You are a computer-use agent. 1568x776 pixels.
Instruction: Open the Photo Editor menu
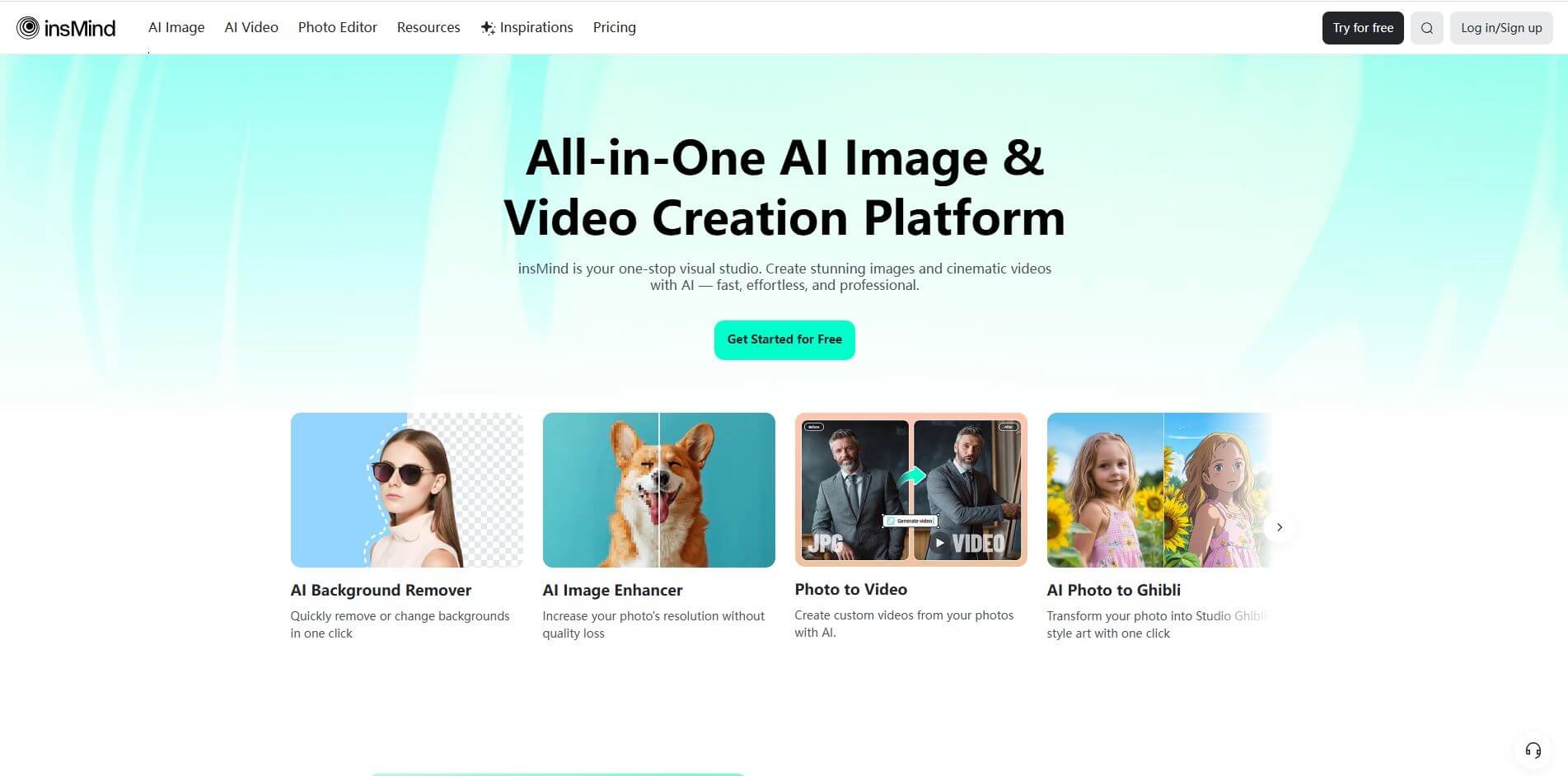tap(337, 27)
